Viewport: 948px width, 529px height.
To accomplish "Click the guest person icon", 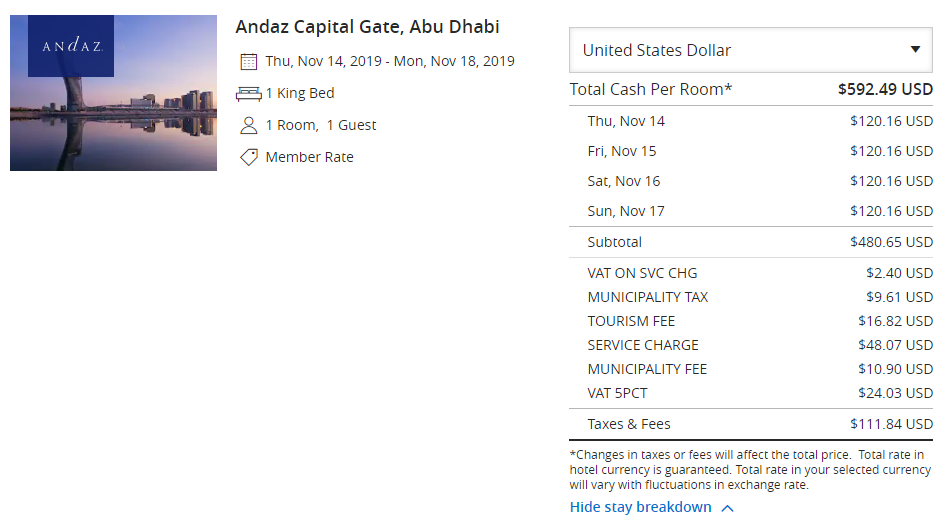I will [249, 125].
